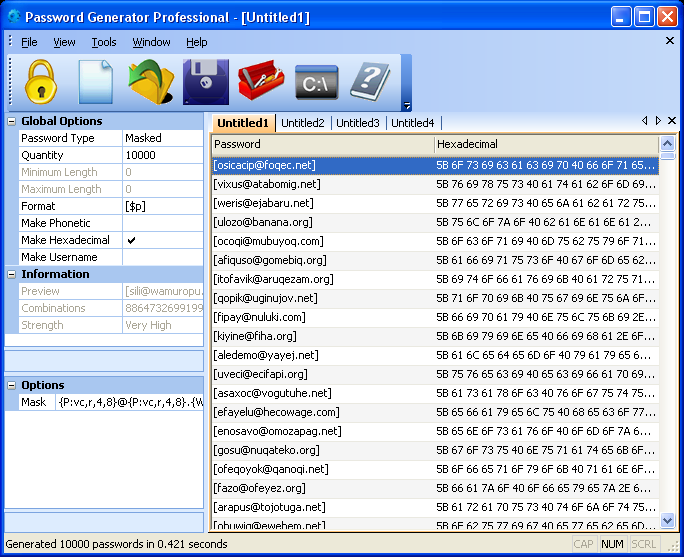Click the toolbar overflow options arrow

click(407, 105)
